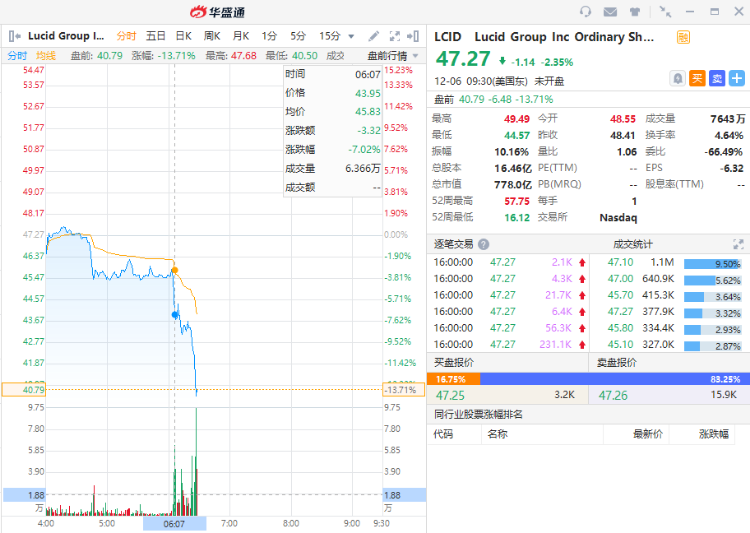750x533 pixels.
Task: Open the customer service headset icon
Action: click(585, 11)
